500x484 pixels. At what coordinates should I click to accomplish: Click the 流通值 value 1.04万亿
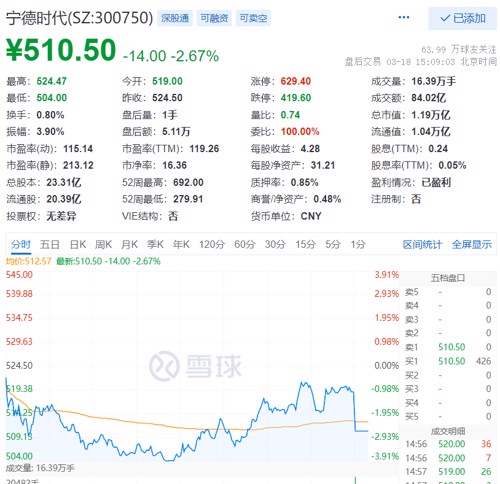coord(431,131)
